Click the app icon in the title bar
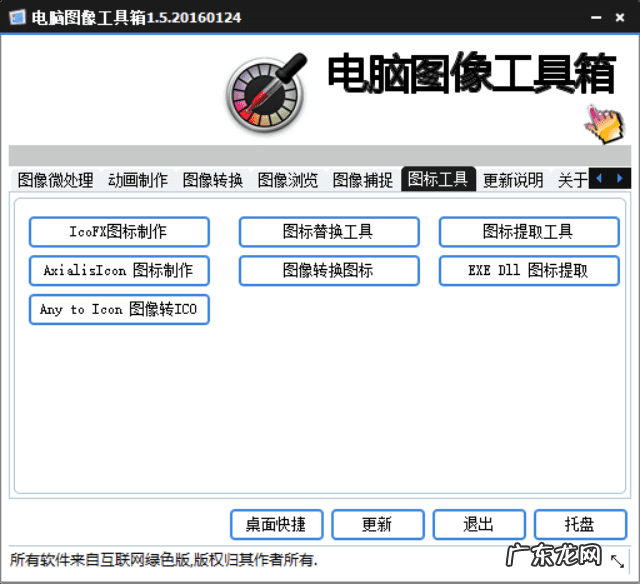The image size is (640, 584). pyautogui.click(x=17, y=18)
